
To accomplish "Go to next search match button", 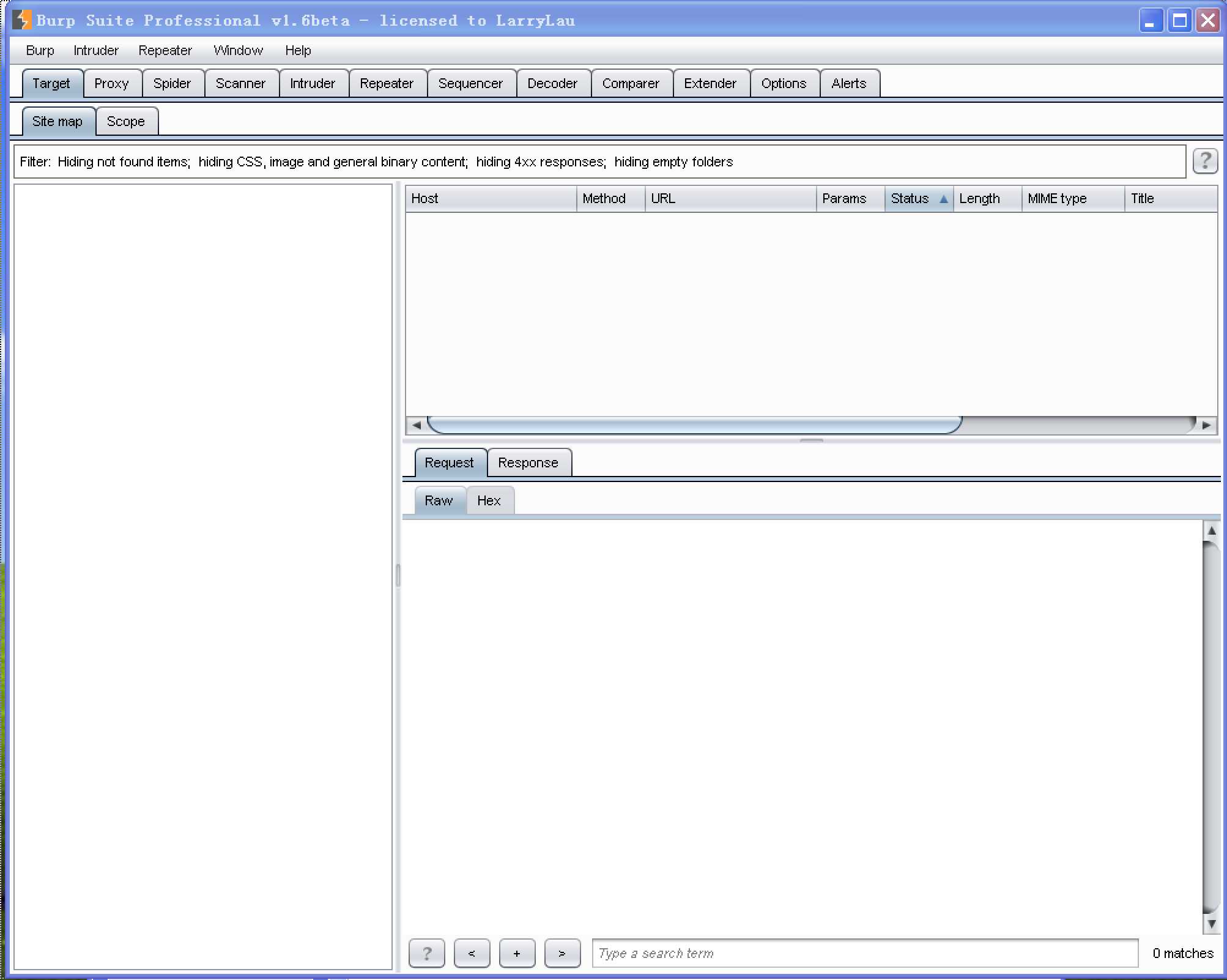I will click(562, 953).
